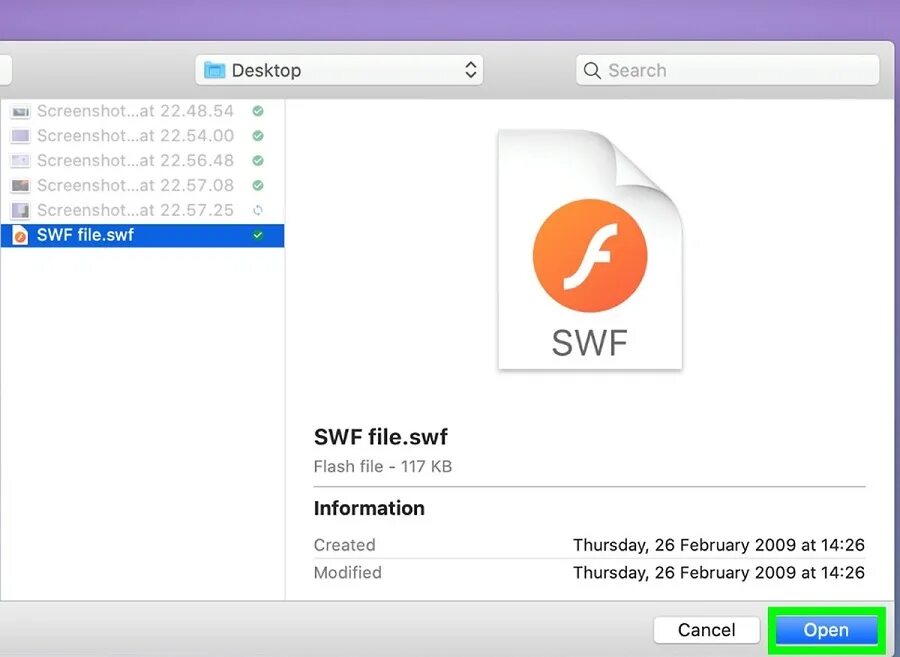Click synced checkmark on SWF file.swf row
The width and height of the screenshot is (900, 657).
click(258, 235)
